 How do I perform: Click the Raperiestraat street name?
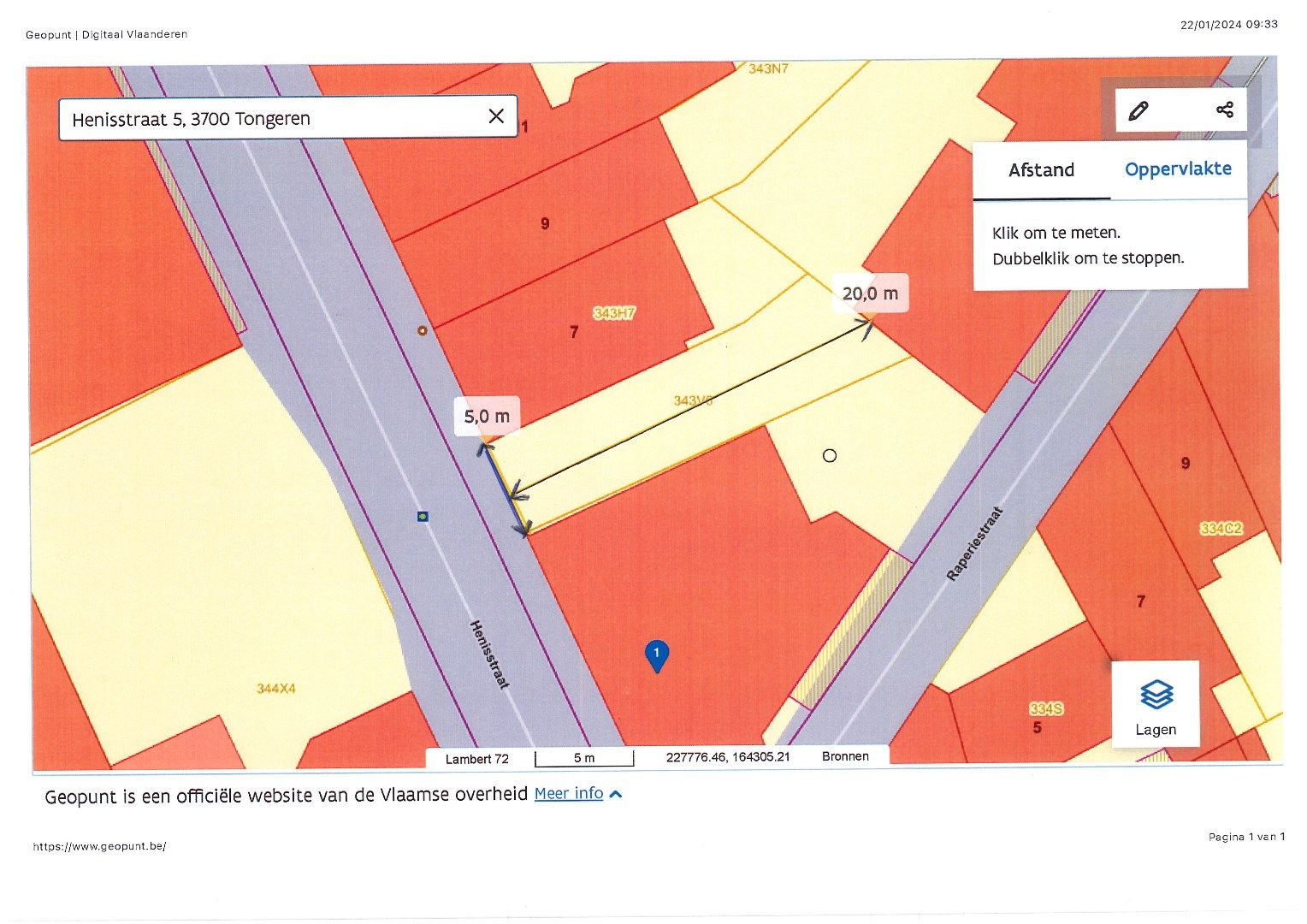(x=973, y=544)
